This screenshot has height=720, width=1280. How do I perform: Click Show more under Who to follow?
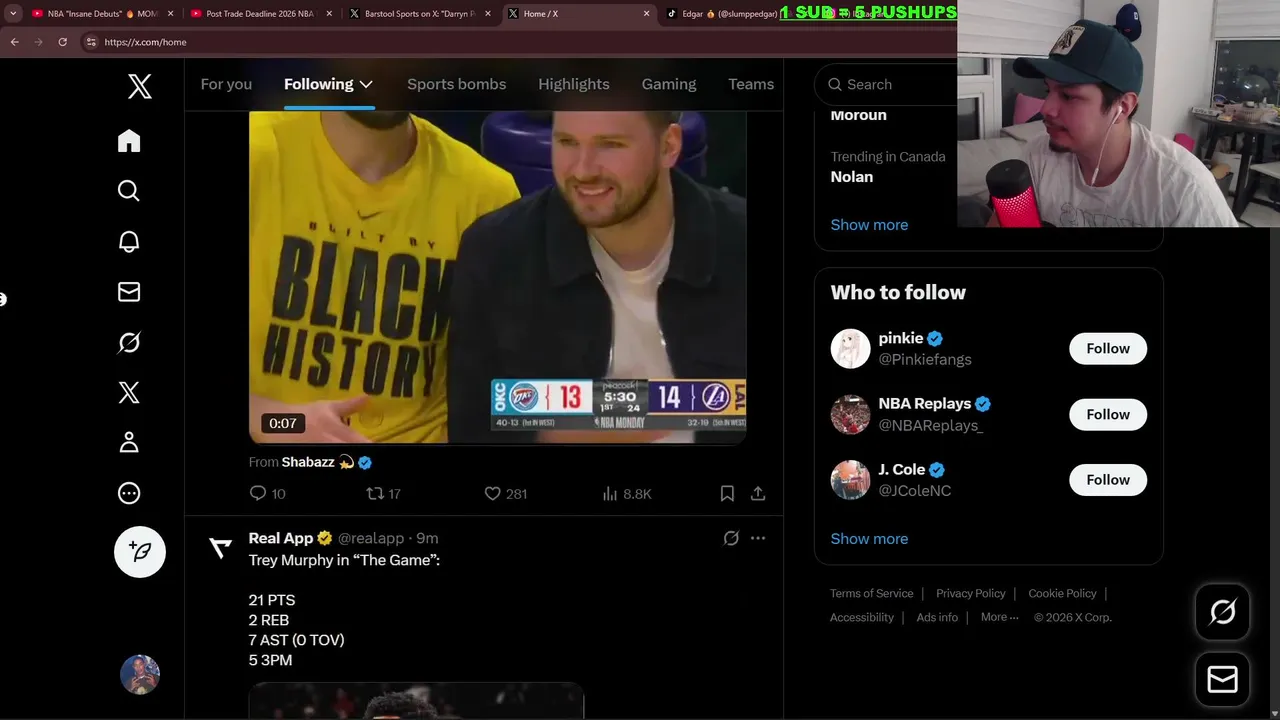click(x=869, y=539)
